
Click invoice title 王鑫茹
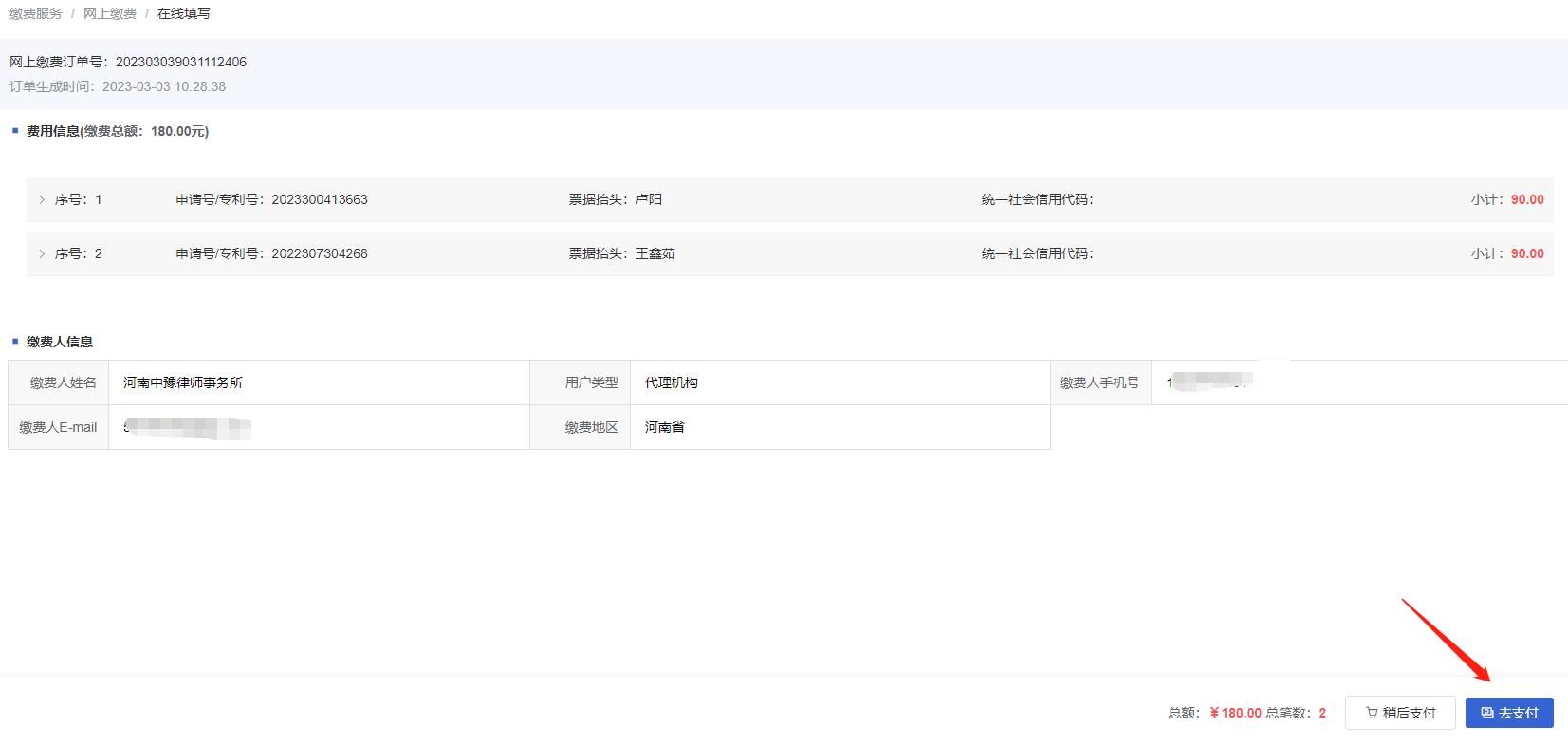[655, 253]
